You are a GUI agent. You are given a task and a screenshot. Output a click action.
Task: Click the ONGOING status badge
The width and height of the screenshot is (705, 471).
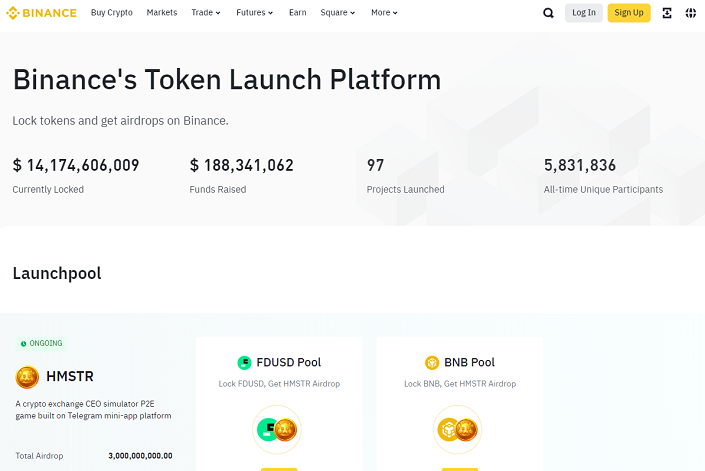[41, 343]
